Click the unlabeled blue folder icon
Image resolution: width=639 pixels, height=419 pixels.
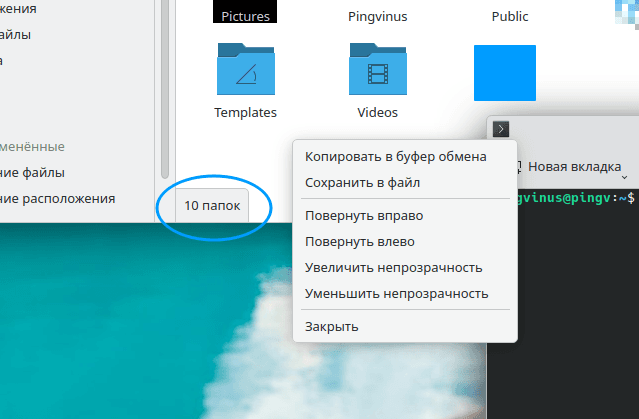504,73
